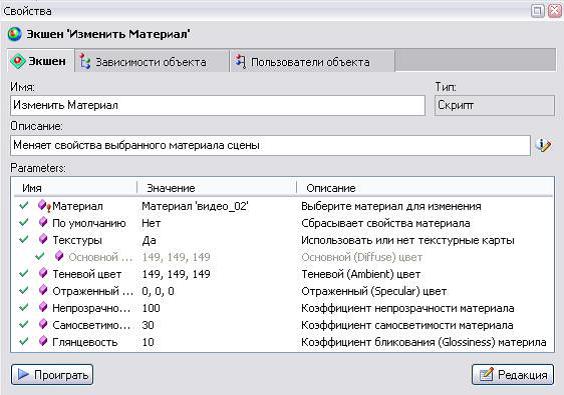This screenshot has height=395, width=564.
Task: Toggle checkmark on the Непрозрачность row
Action: 24,308
